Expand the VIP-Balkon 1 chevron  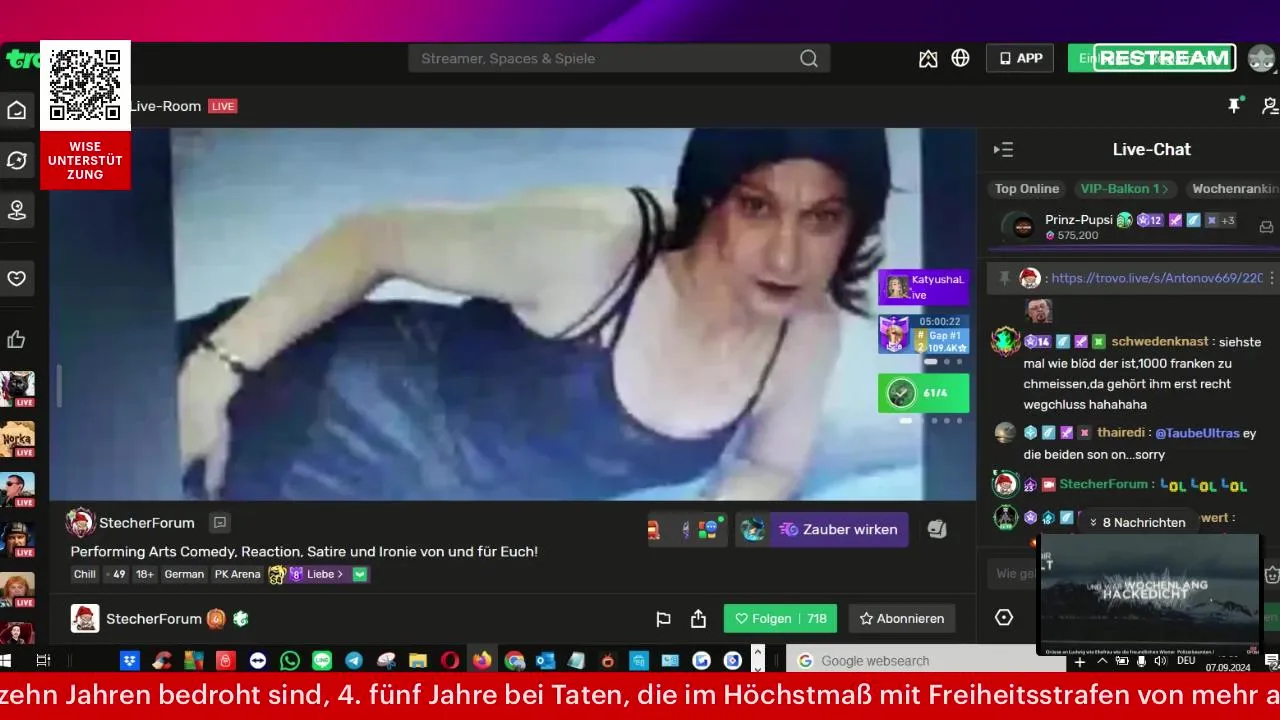(x=1165, y=189)
